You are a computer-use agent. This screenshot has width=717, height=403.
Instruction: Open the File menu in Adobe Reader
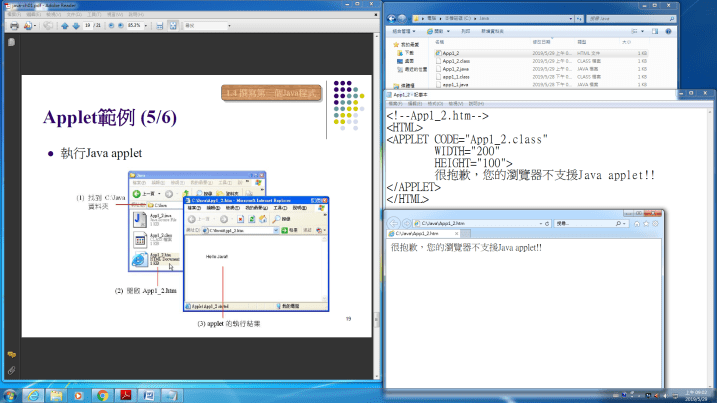point(11,16)
